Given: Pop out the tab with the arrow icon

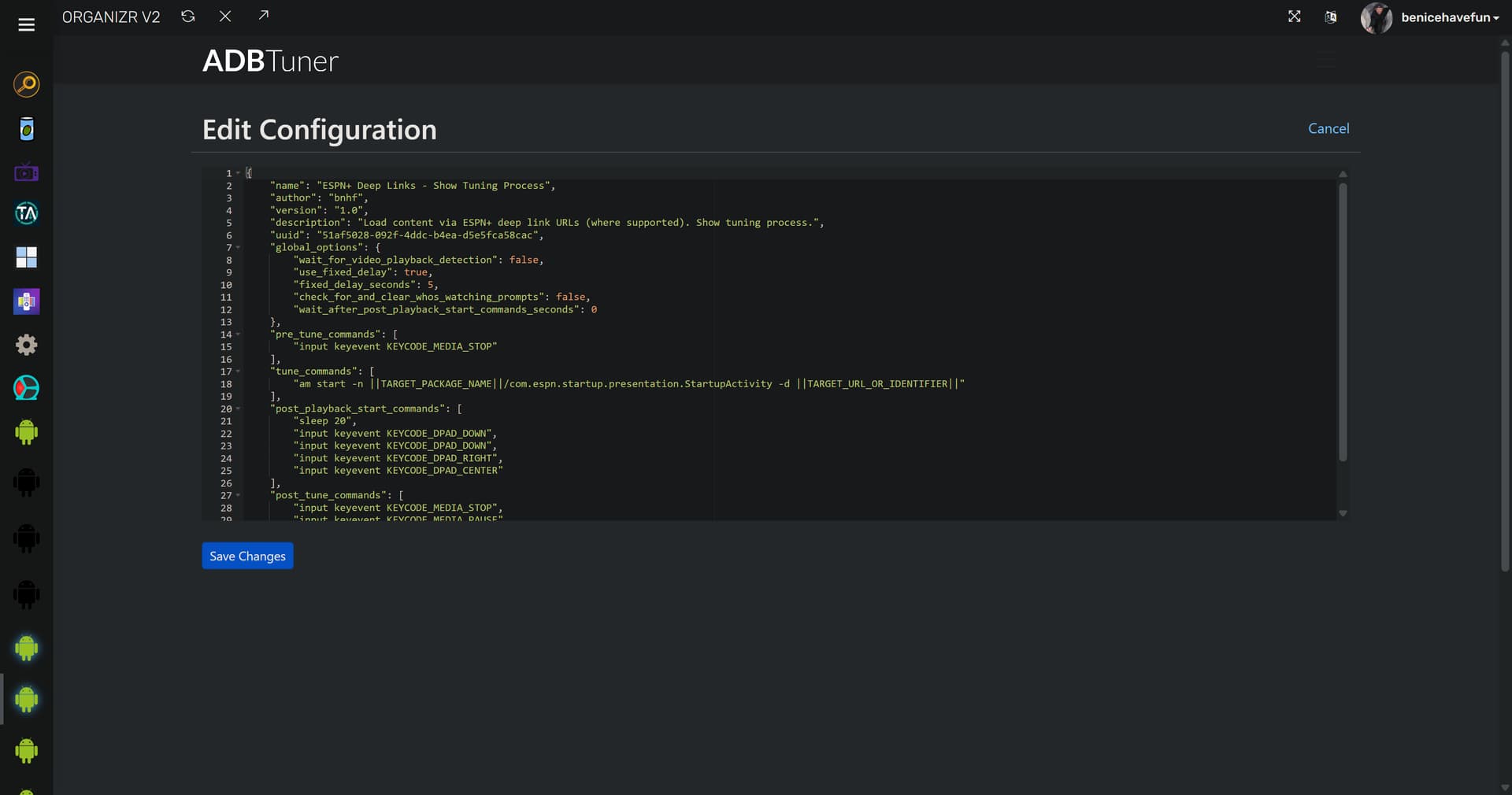Looking at the screenshot, I should [263, 16].
